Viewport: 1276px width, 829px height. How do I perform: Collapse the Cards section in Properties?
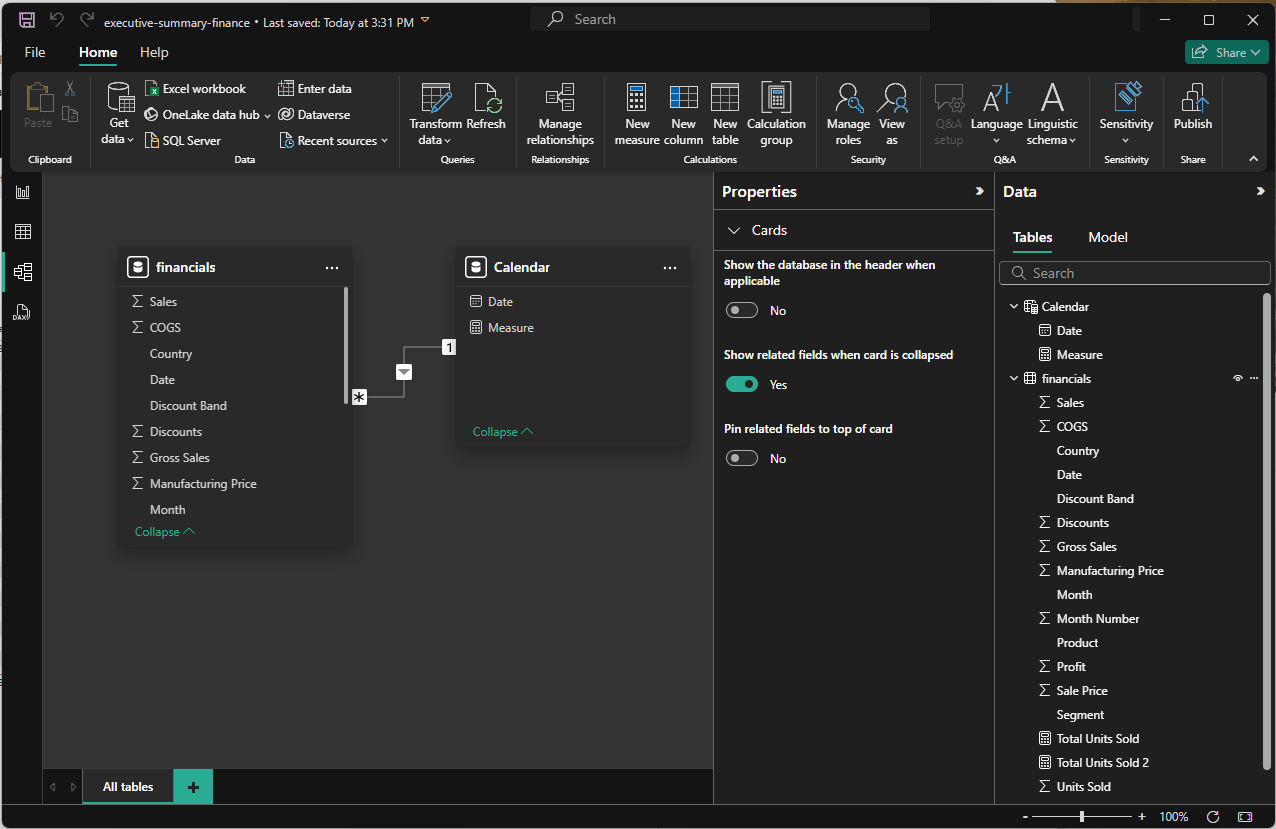733,230
